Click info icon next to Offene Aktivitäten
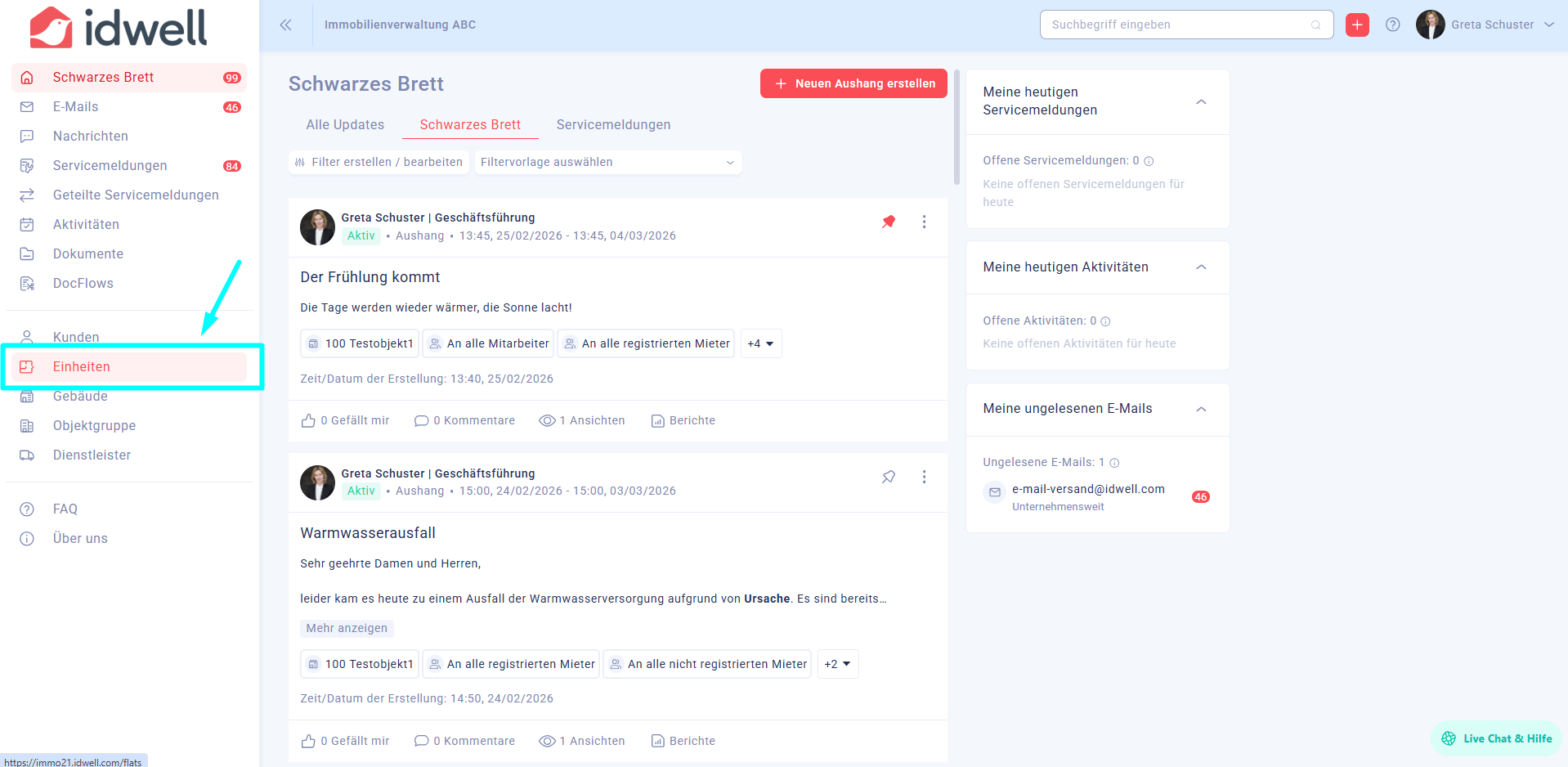The height and width of the screenshot is (767, 1568). [x=1105, y=321]
